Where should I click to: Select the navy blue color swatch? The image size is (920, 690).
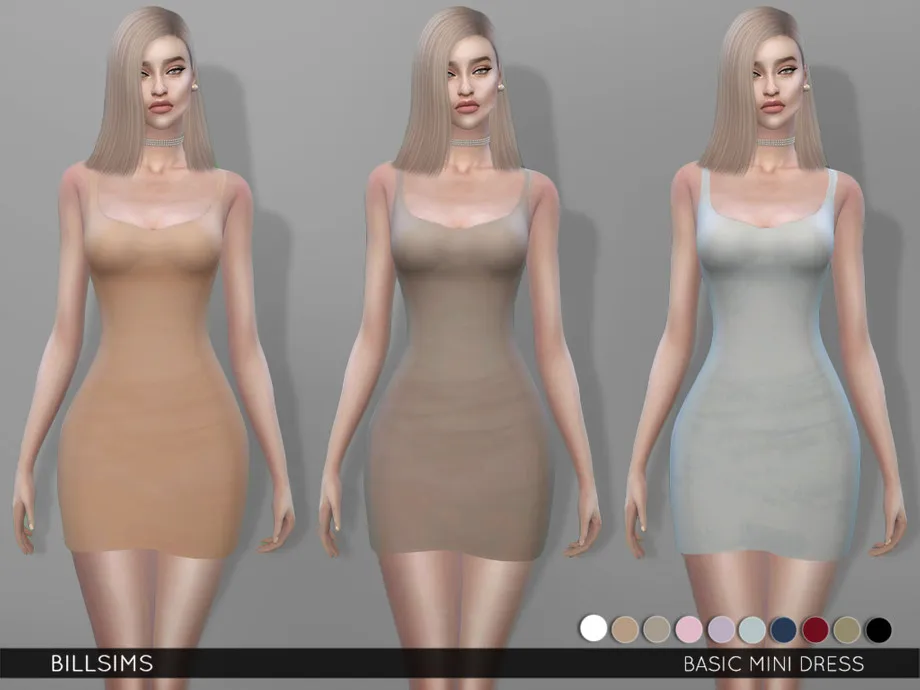784,628
